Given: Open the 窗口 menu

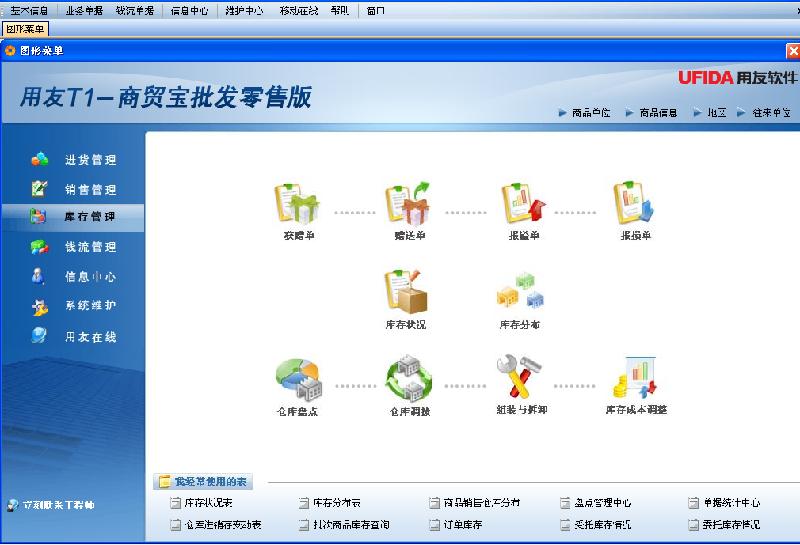Looking at the screenshot, I should tap(376, 10).
